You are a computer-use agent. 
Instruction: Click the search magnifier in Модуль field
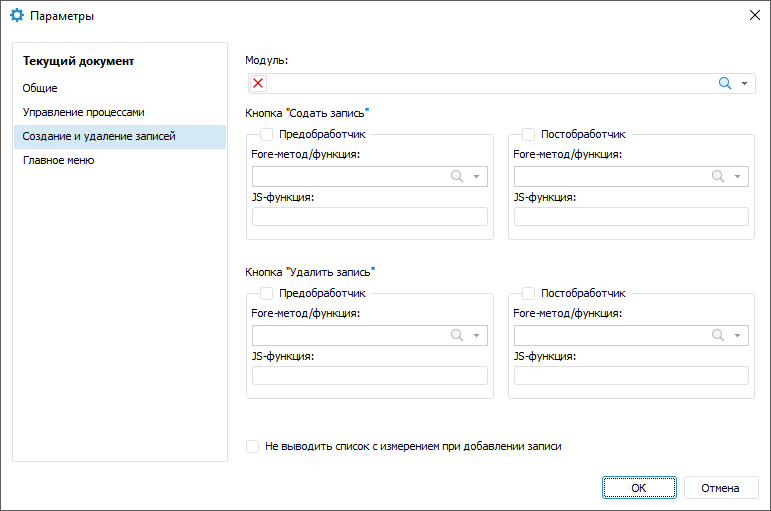725,84
